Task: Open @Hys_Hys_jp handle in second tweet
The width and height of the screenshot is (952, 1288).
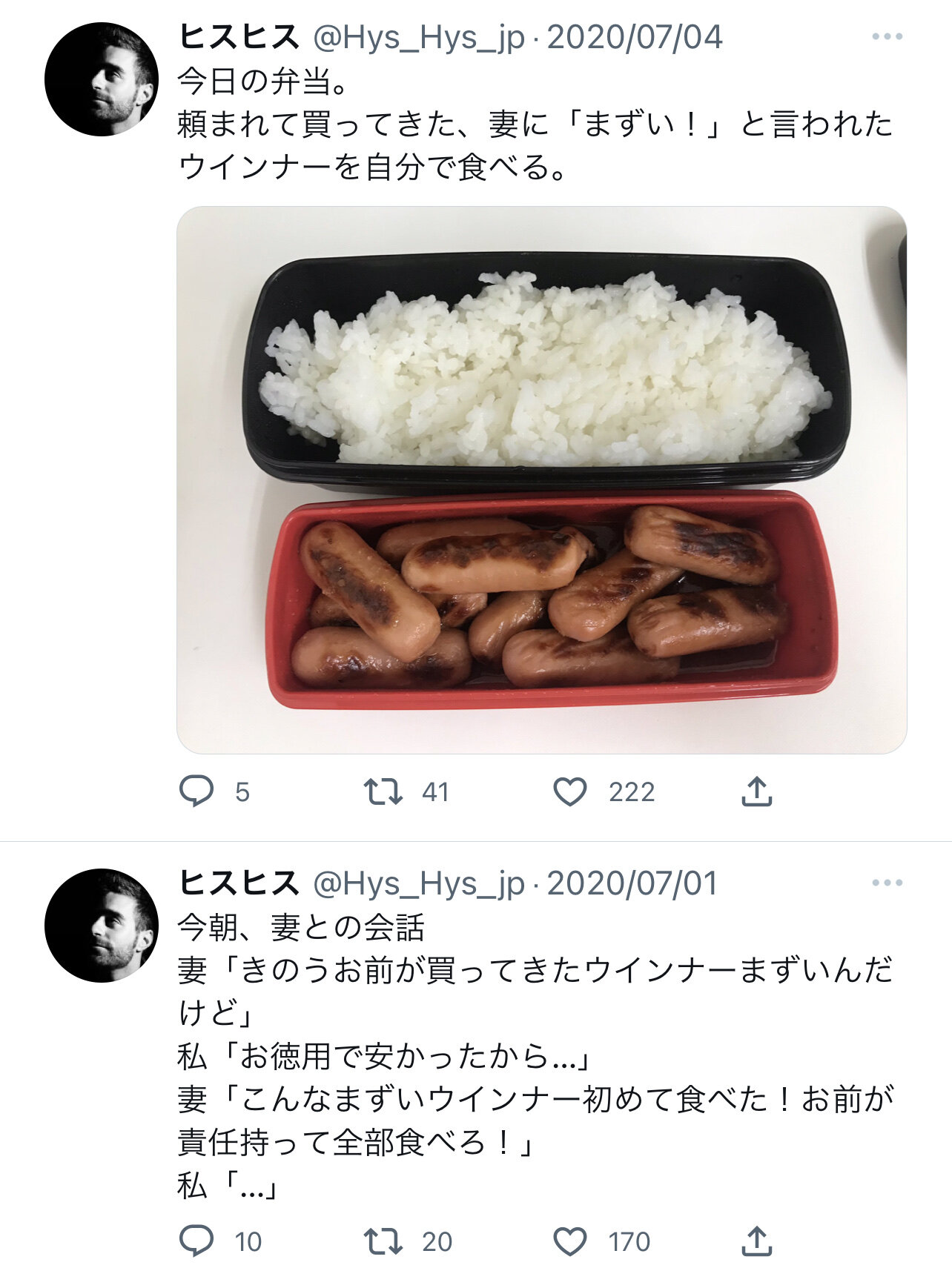Action: (x=419, y=883)
